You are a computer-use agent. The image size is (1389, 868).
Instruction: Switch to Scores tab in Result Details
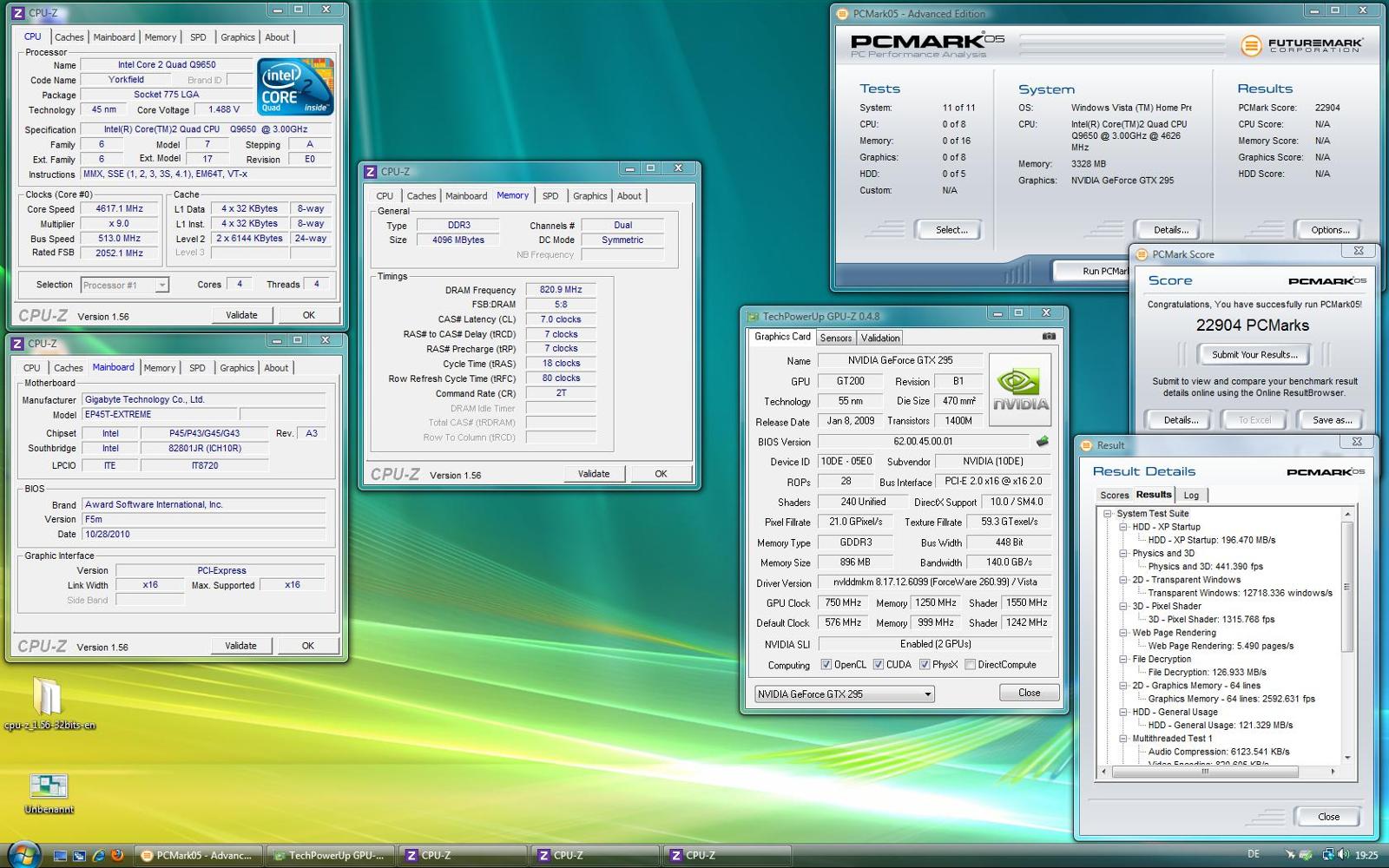1114,496
